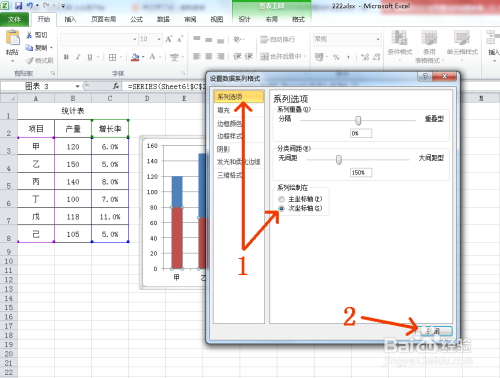Viewport: 500px width, 378px height.
Task: Click the align right icon
Action: click(x=220, y=56)
